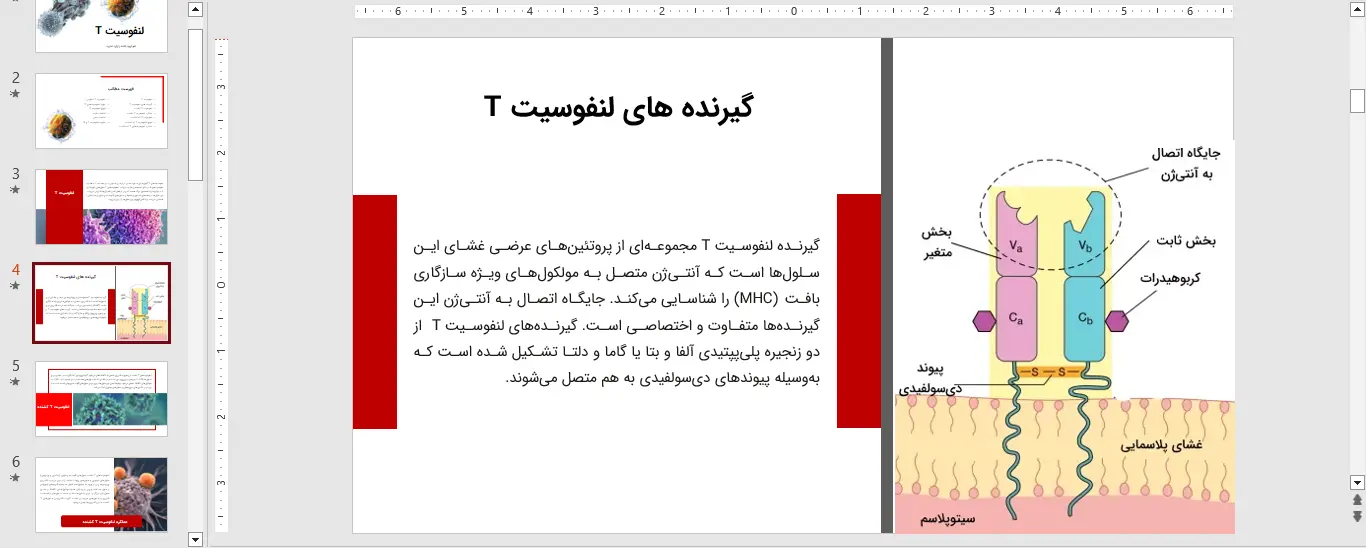Click the main editing area vertical scrollbar thumb
The height and width of the screenshot is (548, 1366).
[x=1357, y=101]
